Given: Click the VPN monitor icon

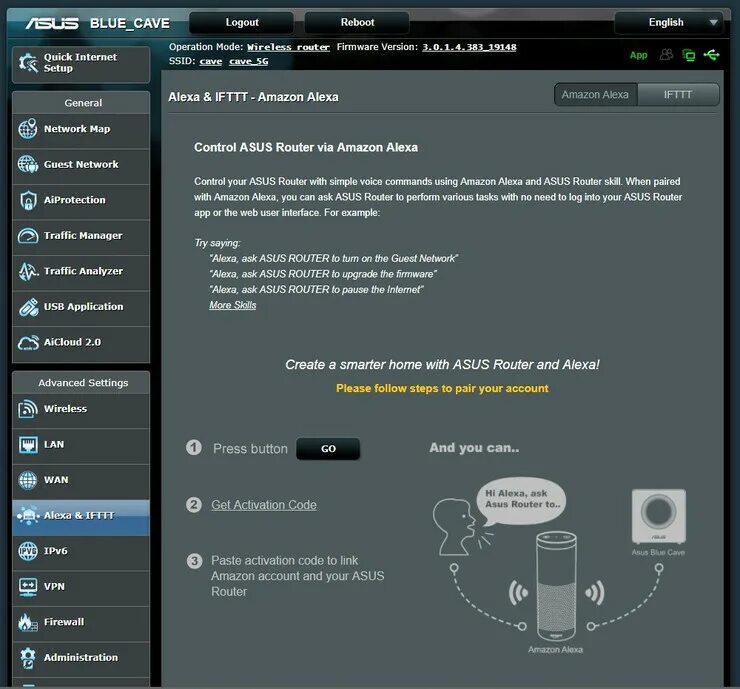Looking at the screenshot, I should tap(28, 587).
